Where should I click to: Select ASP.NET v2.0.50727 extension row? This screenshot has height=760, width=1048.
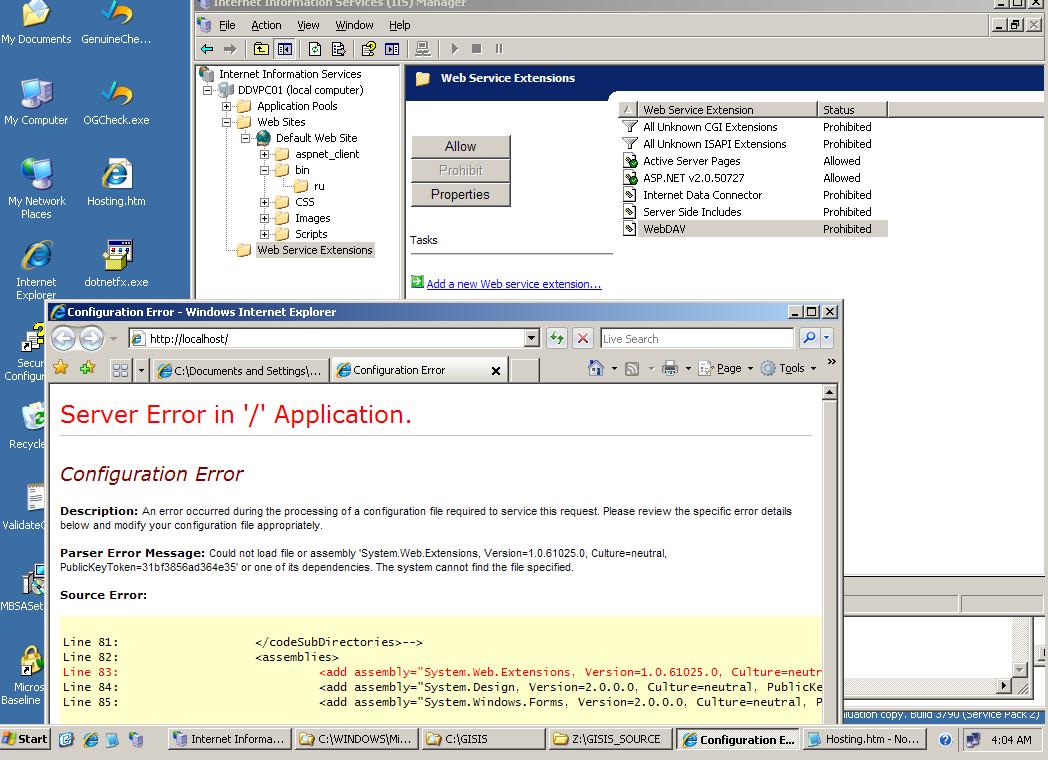click(755, 178)
